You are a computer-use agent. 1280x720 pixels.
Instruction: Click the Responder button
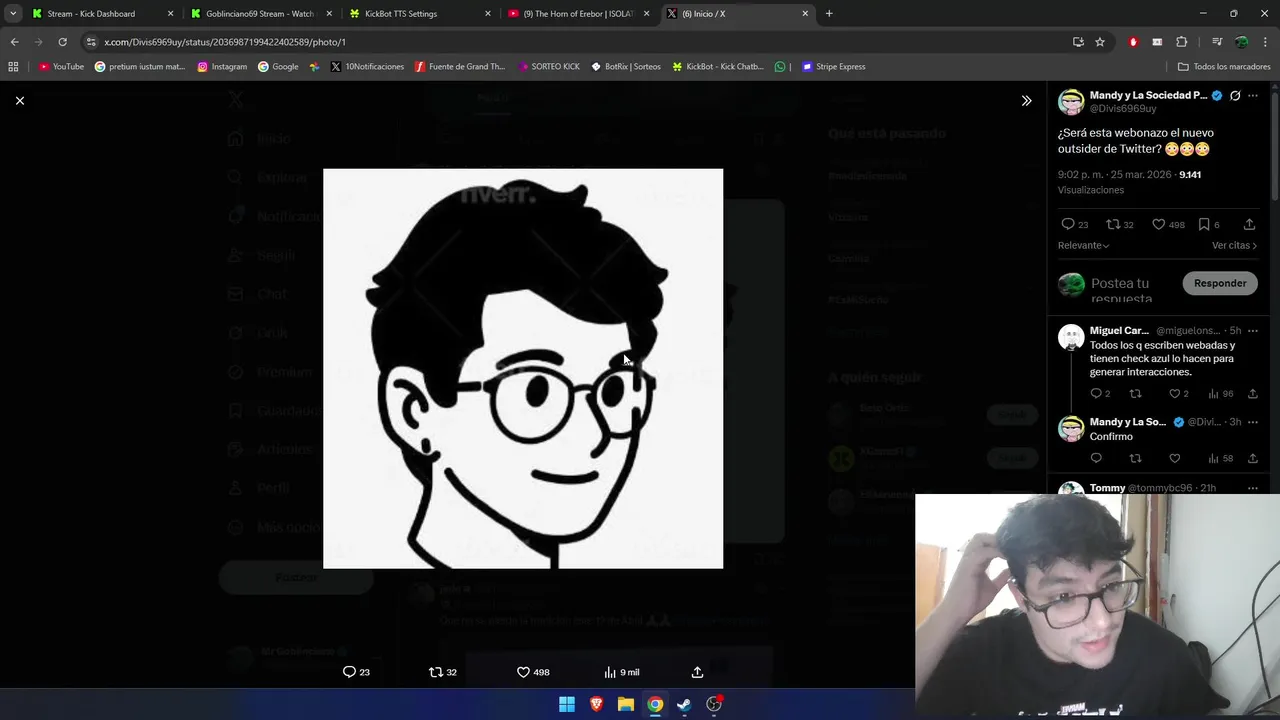(1220, 283)
